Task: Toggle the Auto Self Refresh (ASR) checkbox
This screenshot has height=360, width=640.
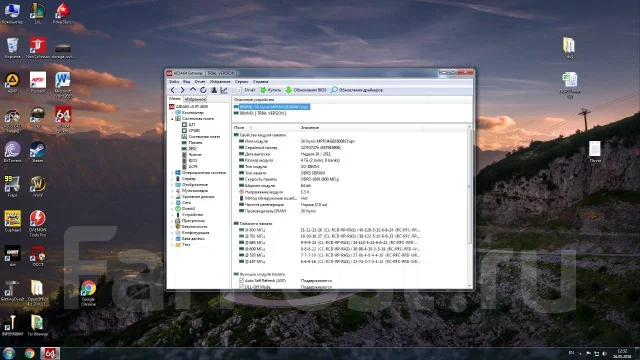Action: (241, 281)
